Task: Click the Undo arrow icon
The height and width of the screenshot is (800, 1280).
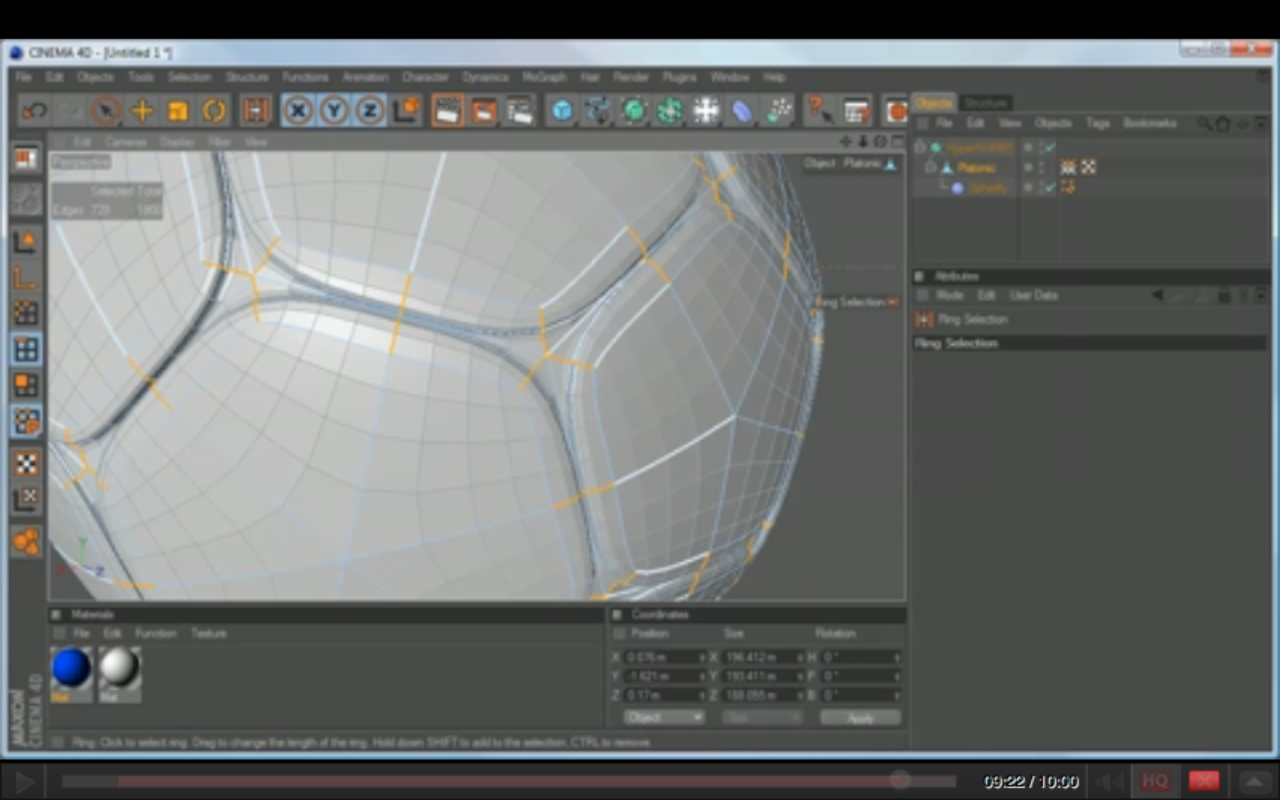Action: coord(34,111)
